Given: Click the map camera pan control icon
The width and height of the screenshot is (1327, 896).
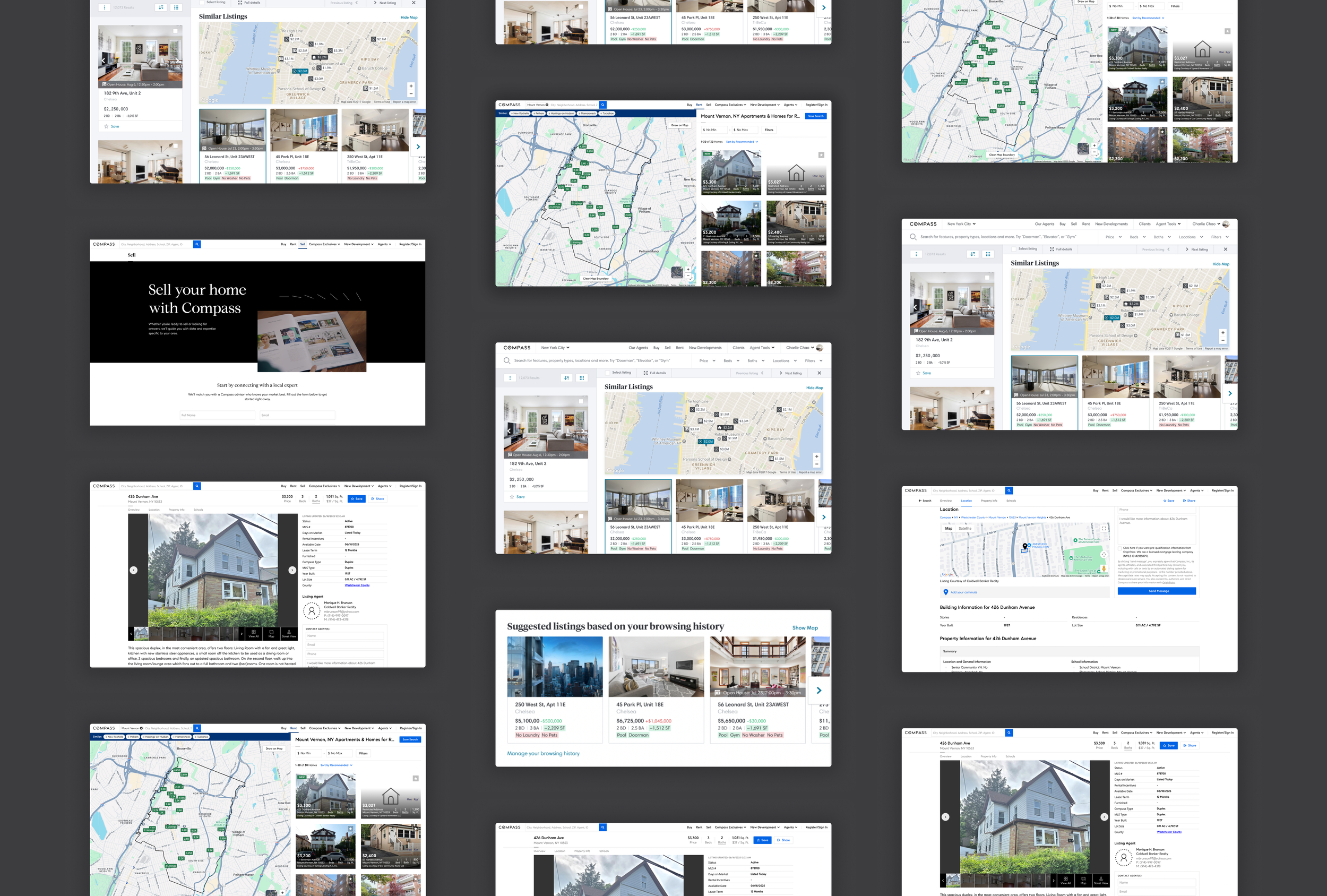Looking at the screenshot, I should 1104,555.
